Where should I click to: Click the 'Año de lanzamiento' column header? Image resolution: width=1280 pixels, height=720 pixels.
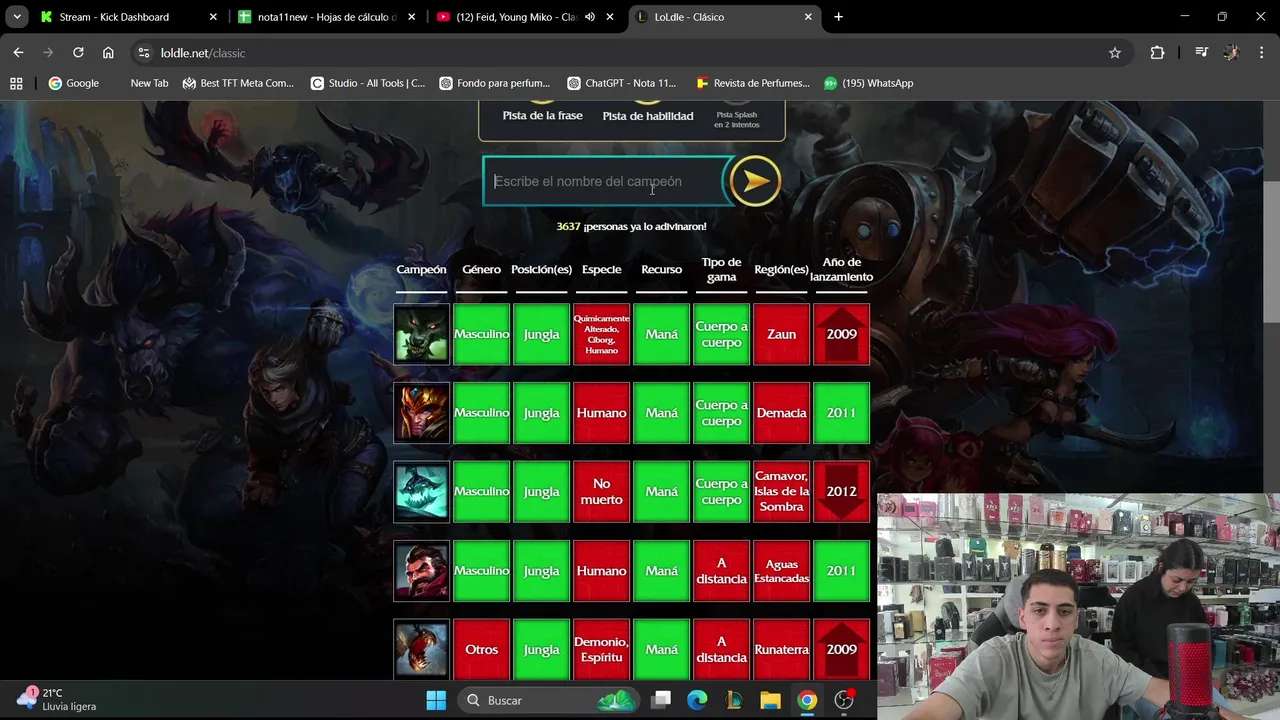tap(841, 270)
